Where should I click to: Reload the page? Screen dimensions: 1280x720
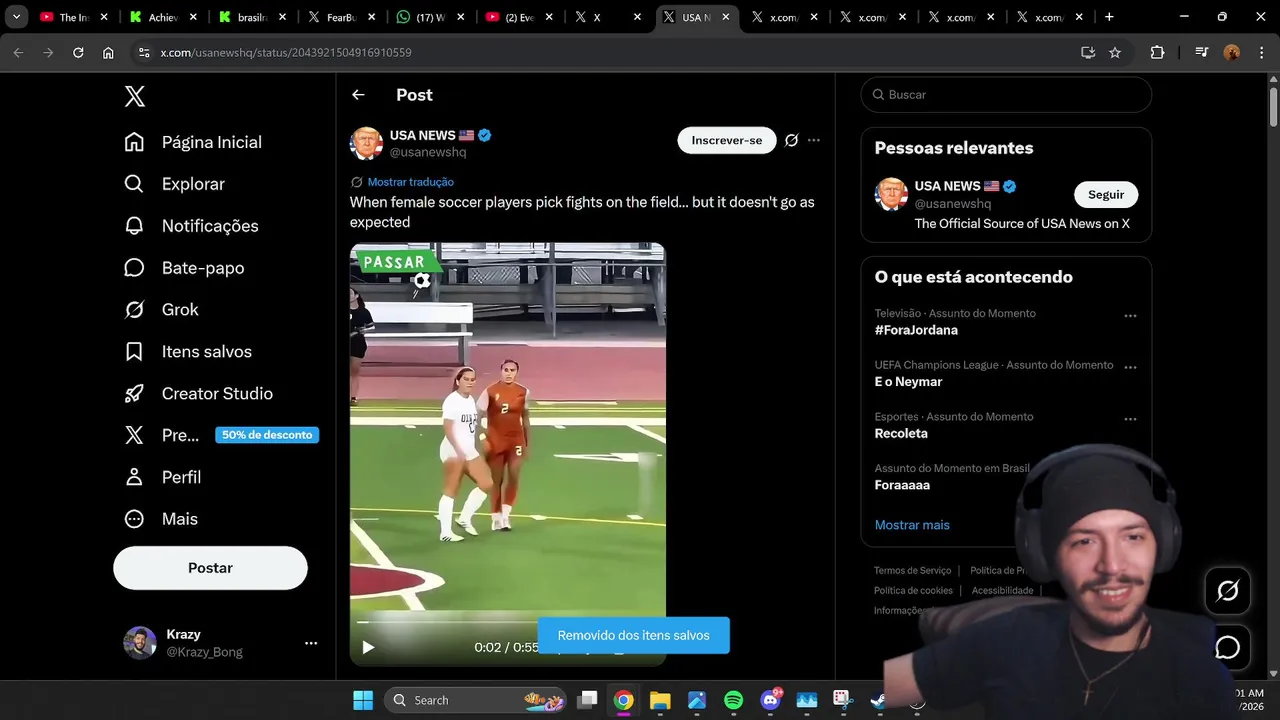(x=78, y=52)
